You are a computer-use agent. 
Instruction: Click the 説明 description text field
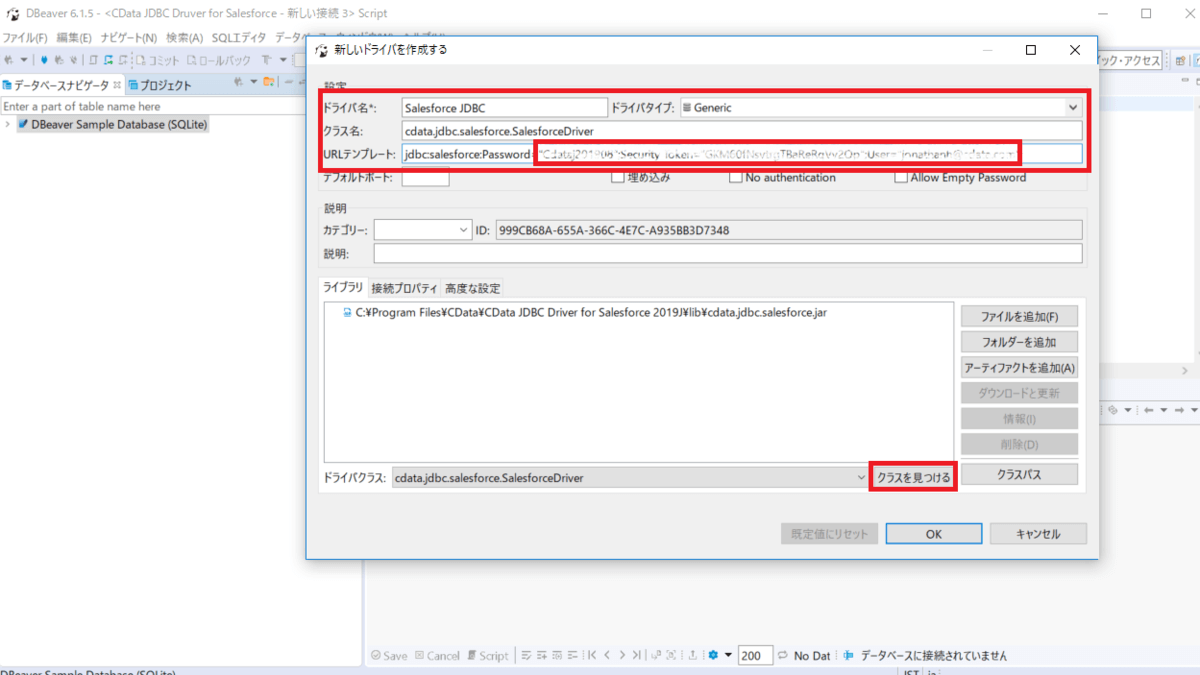(728, 254)
